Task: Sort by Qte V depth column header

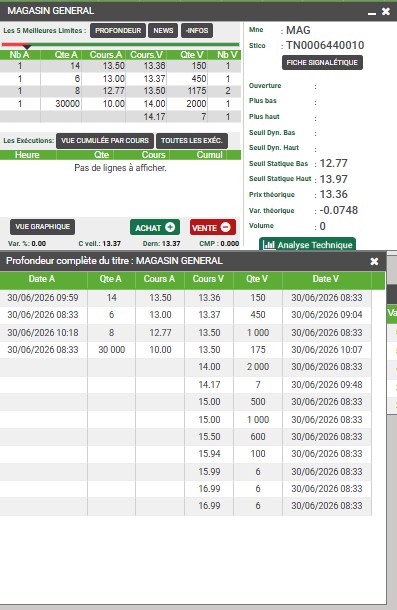Action: pos(257,279)
